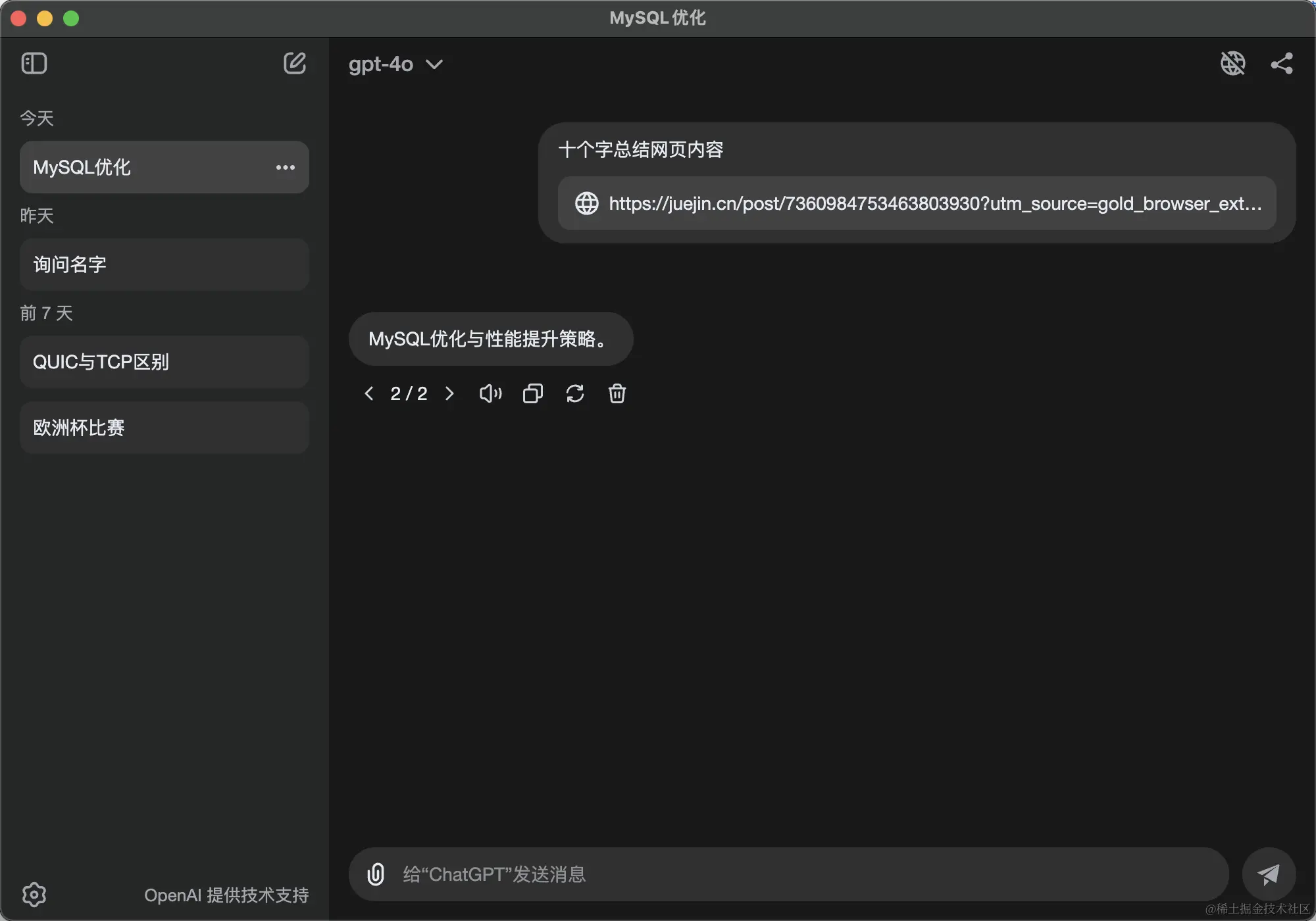Regenerate the assistant response
The height and width of the screenshot is (921, 1316).
[574, 393]
